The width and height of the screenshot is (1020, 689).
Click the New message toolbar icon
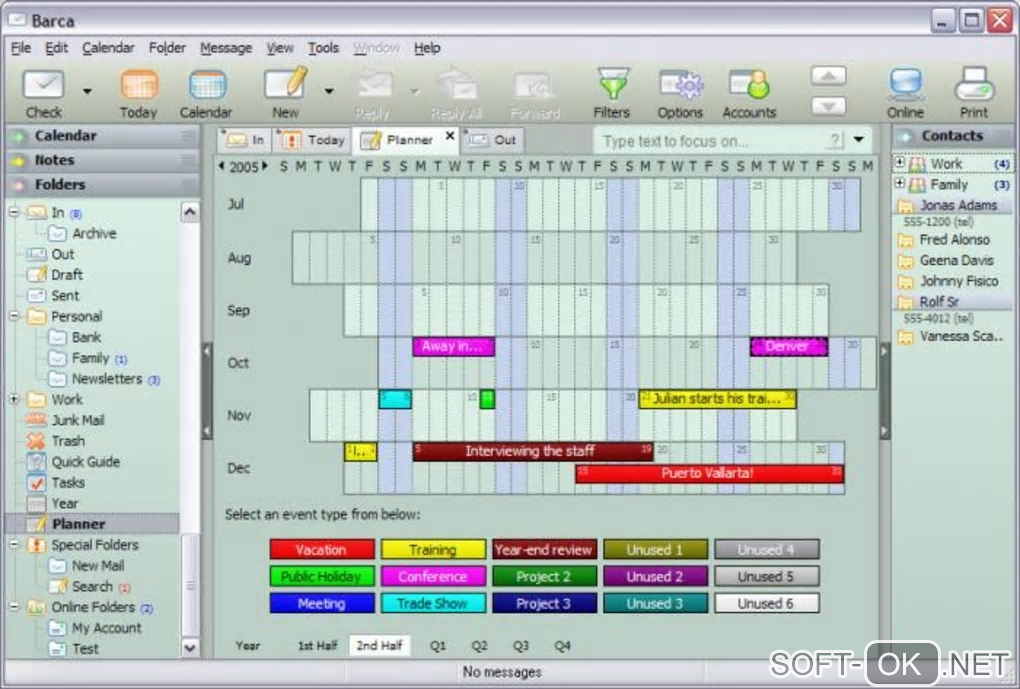pos(286,84)
